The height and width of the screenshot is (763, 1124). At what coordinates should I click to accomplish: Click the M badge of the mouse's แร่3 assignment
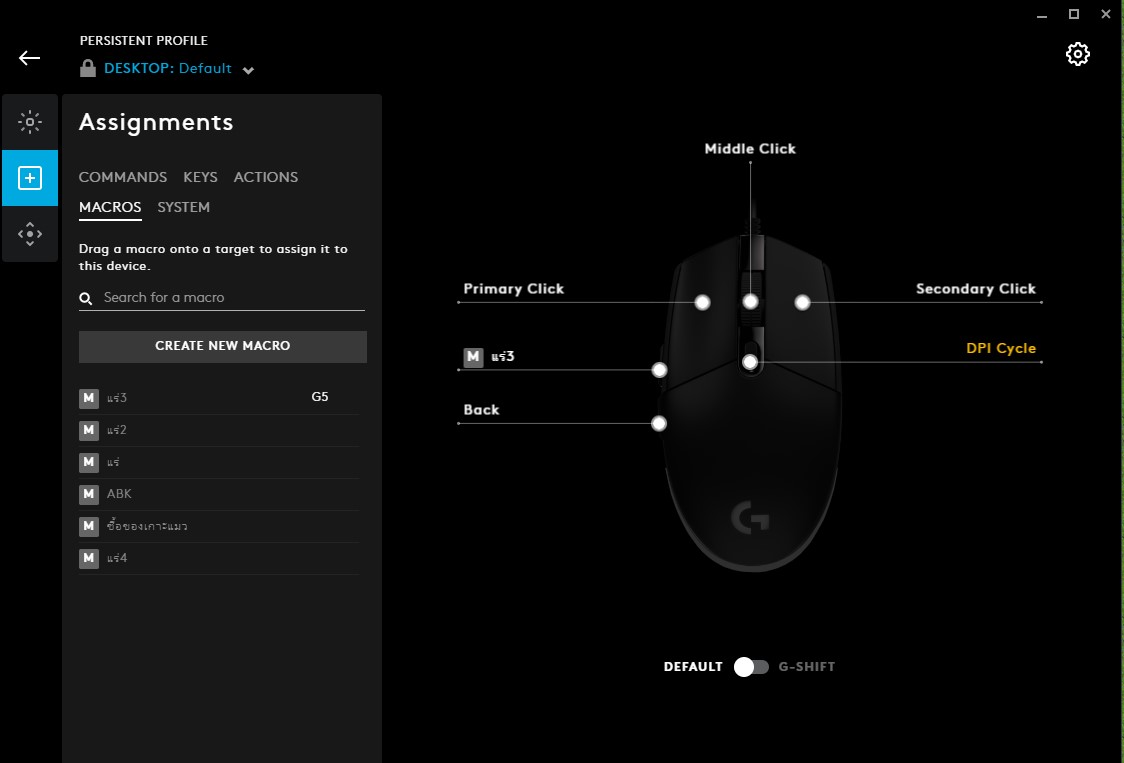click(x=473, y=356)
